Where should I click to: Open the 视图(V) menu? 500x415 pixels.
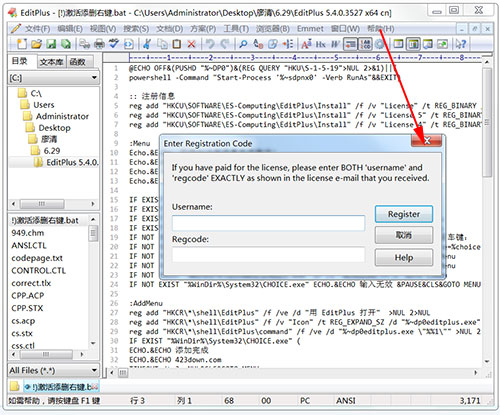pos(103,29)
